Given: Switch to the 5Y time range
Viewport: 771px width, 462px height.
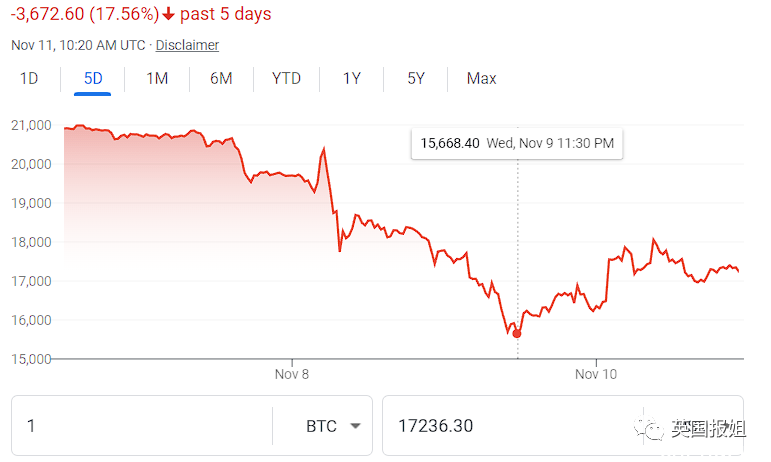Looking at the screenshot, I should tap(416, 78).
